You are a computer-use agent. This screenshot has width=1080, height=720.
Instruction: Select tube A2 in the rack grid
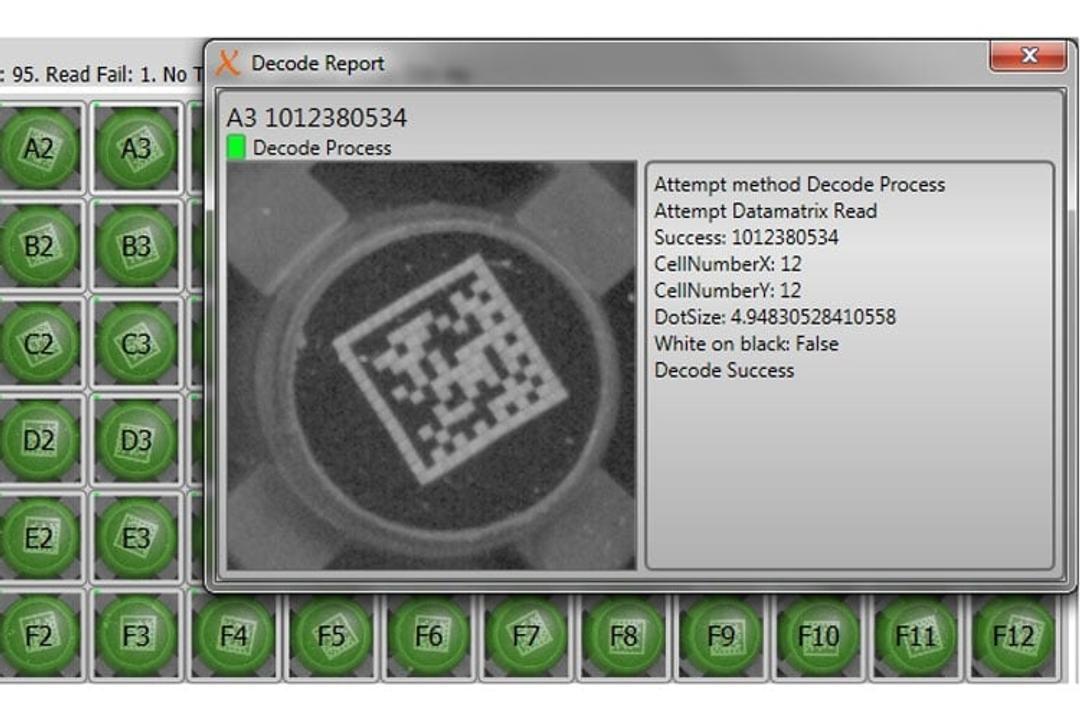39,148
